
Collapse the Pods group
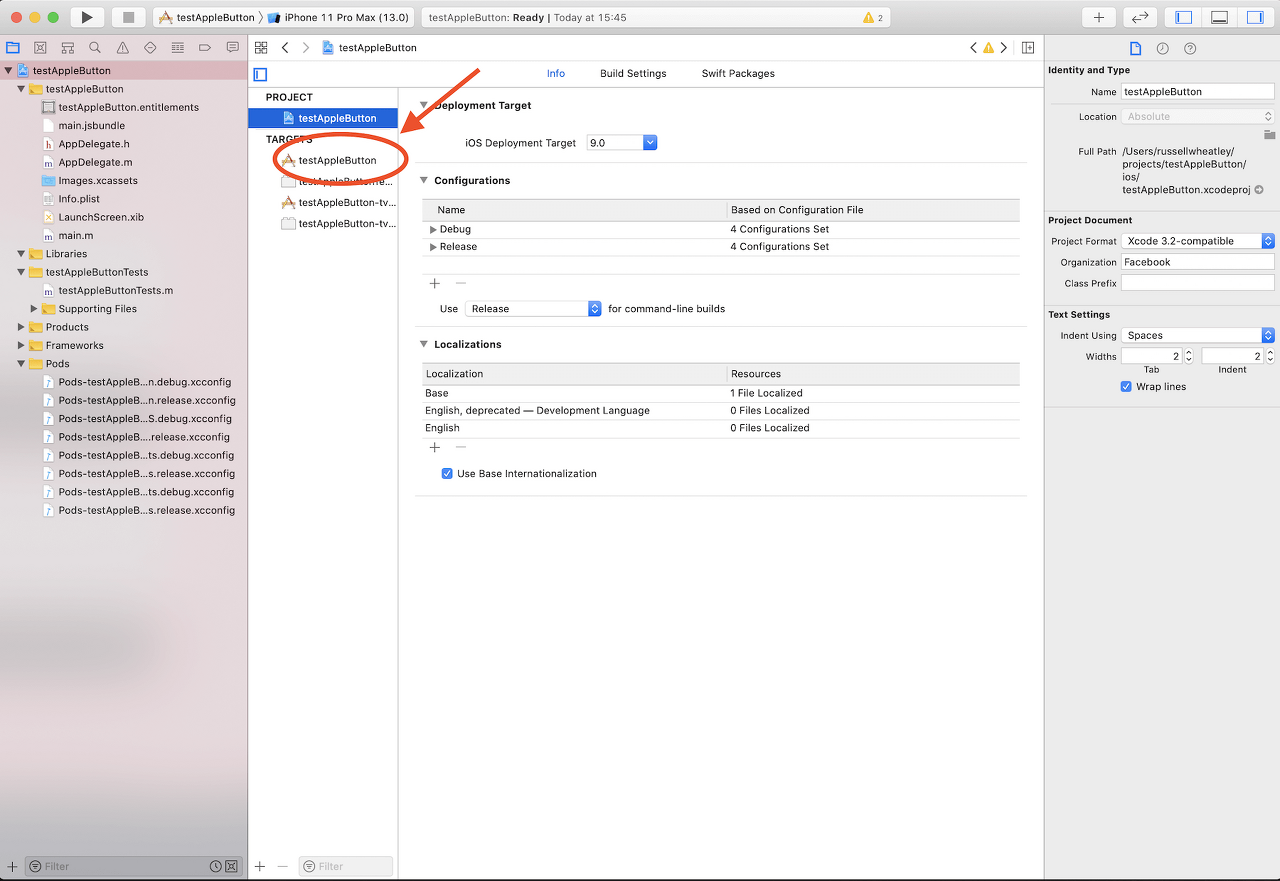[x=21, y=364]
